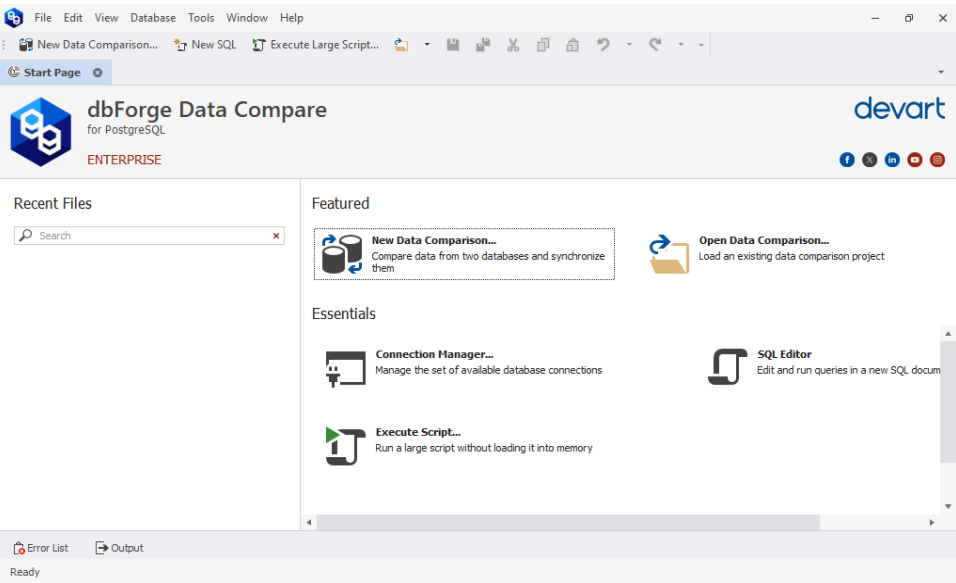Click the 'Connection Manager...' link
This screenshot has height=583, width=956.
pyautogui.click(x=435, y=354)
